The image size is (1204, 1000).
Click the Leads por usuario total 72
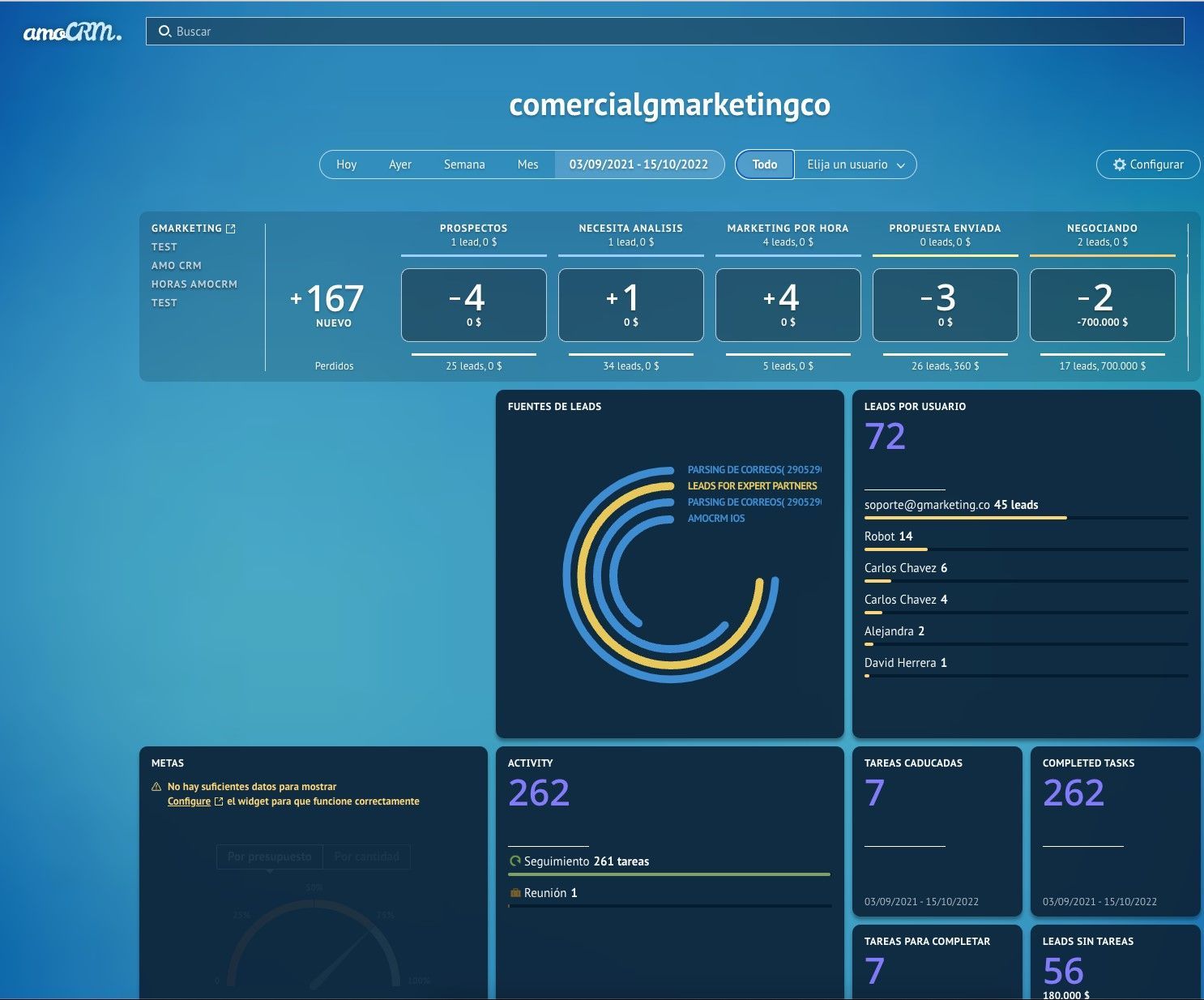point(886,437)
